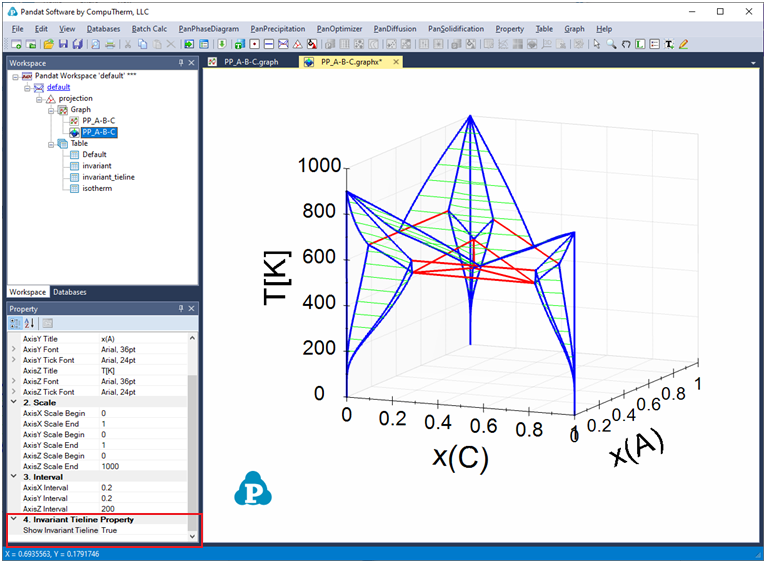Click the Print toolbar icon
This screenshot has width=766, height=563.
click(110, 44)
